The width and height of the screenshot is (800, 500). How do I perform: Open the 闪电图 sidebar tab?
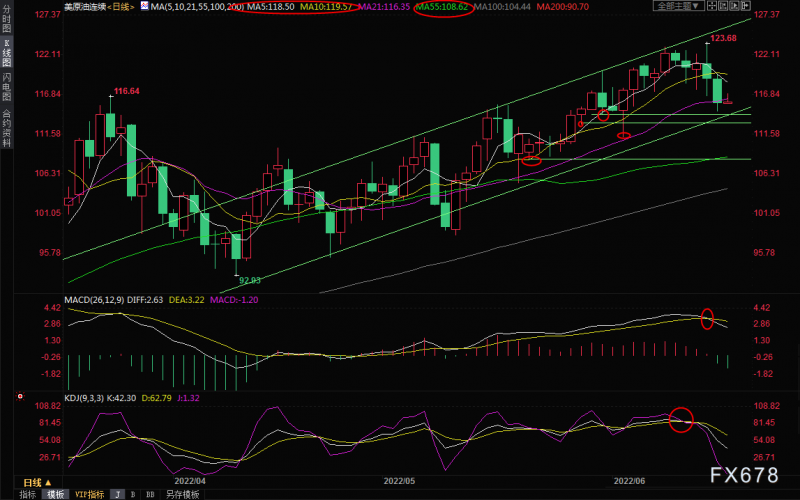[x=7, y=87]
